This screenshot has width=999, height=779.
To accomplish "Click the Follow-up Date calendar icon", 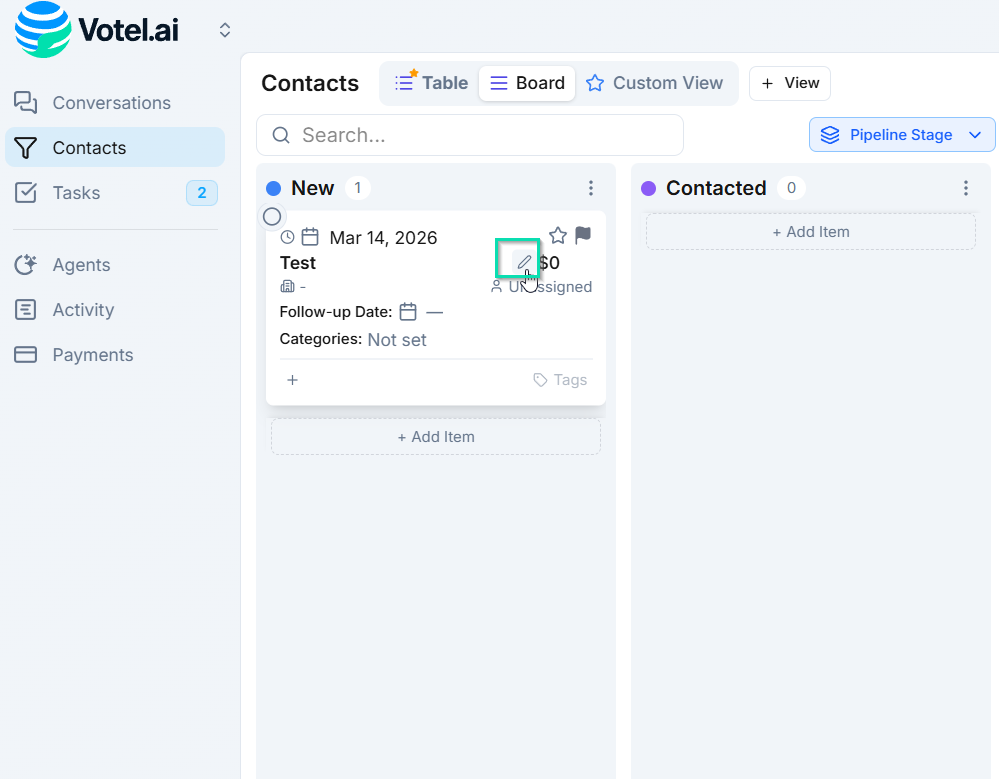I will (x=408, y=312).
